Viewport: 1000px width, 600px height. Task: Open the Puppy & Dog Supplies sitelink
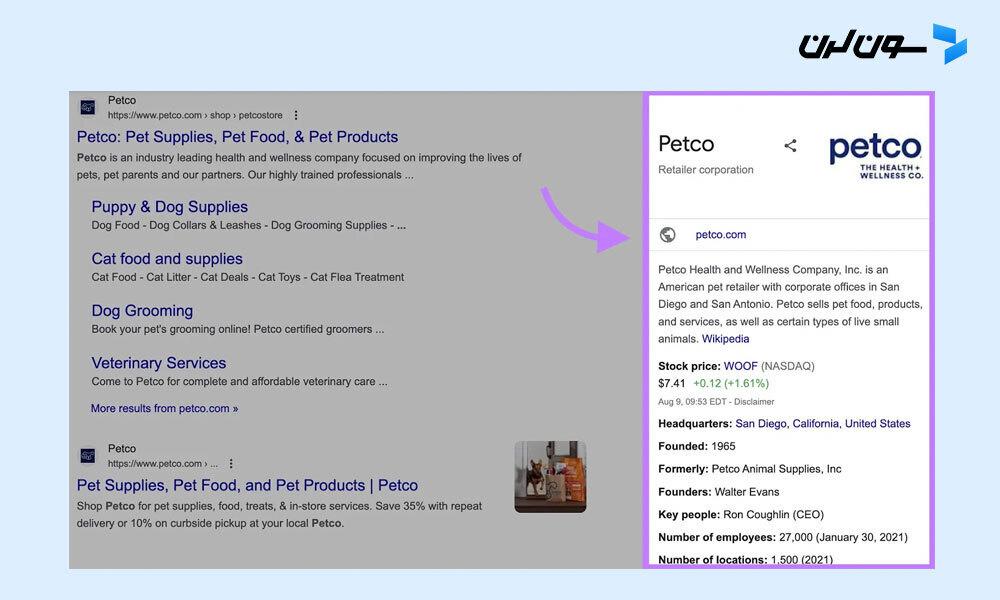tap(170, 207)
